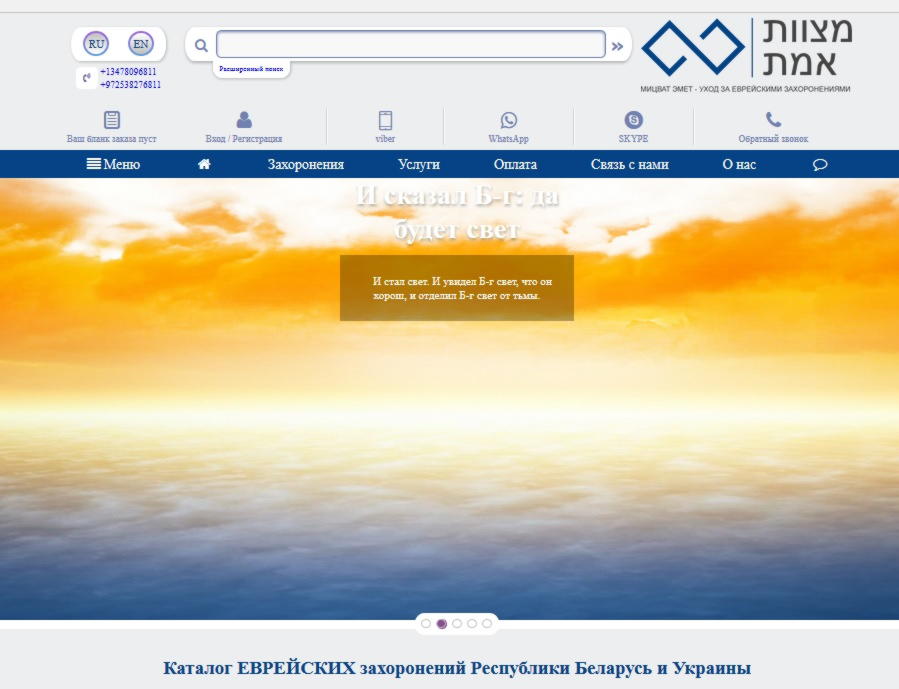
Task: Open the chat speech bubble icon
Action: [x=820, y=165]
